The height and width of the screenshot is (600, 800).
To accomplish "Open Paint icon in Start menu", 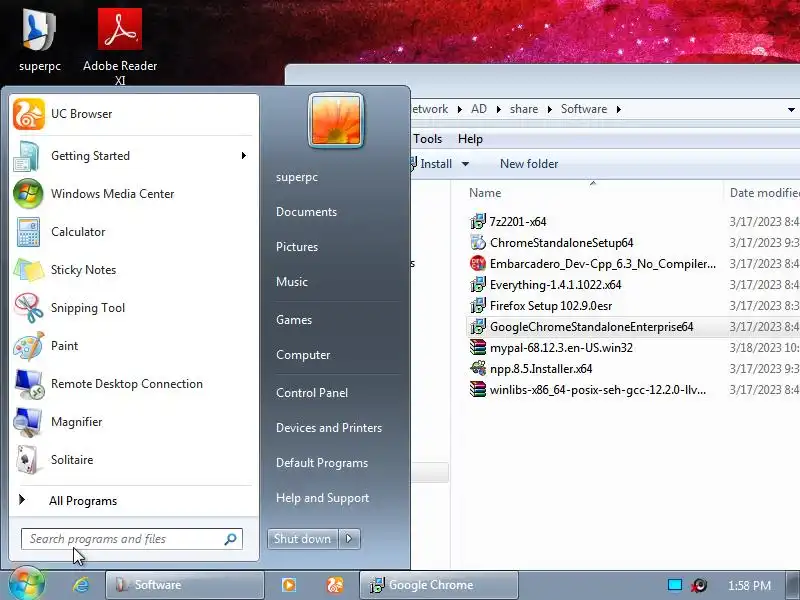I will click(29, 346).
